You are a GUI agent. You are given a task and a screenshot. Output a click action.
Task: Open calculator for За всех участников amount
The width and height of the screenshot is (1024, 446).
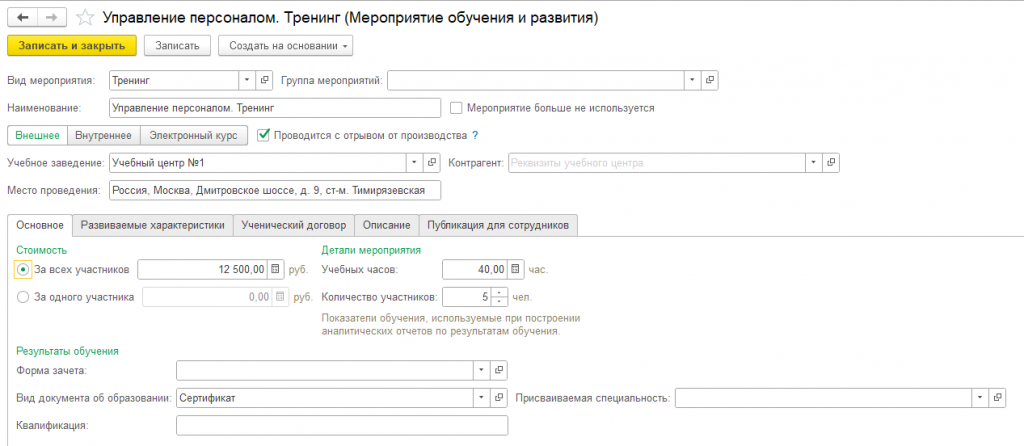[276, 269]
